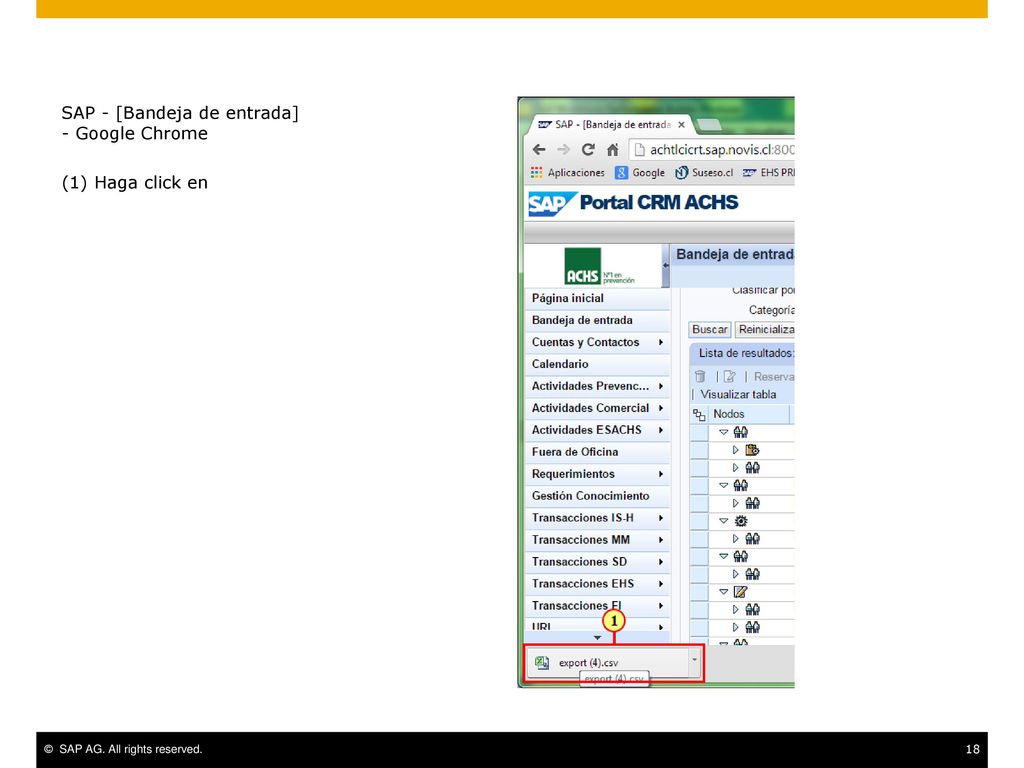The height and width of the screenshot is (768, 1024).
Task: Open the dropdown arrow next to export (4).csv
Action: (x=694, y=661)
